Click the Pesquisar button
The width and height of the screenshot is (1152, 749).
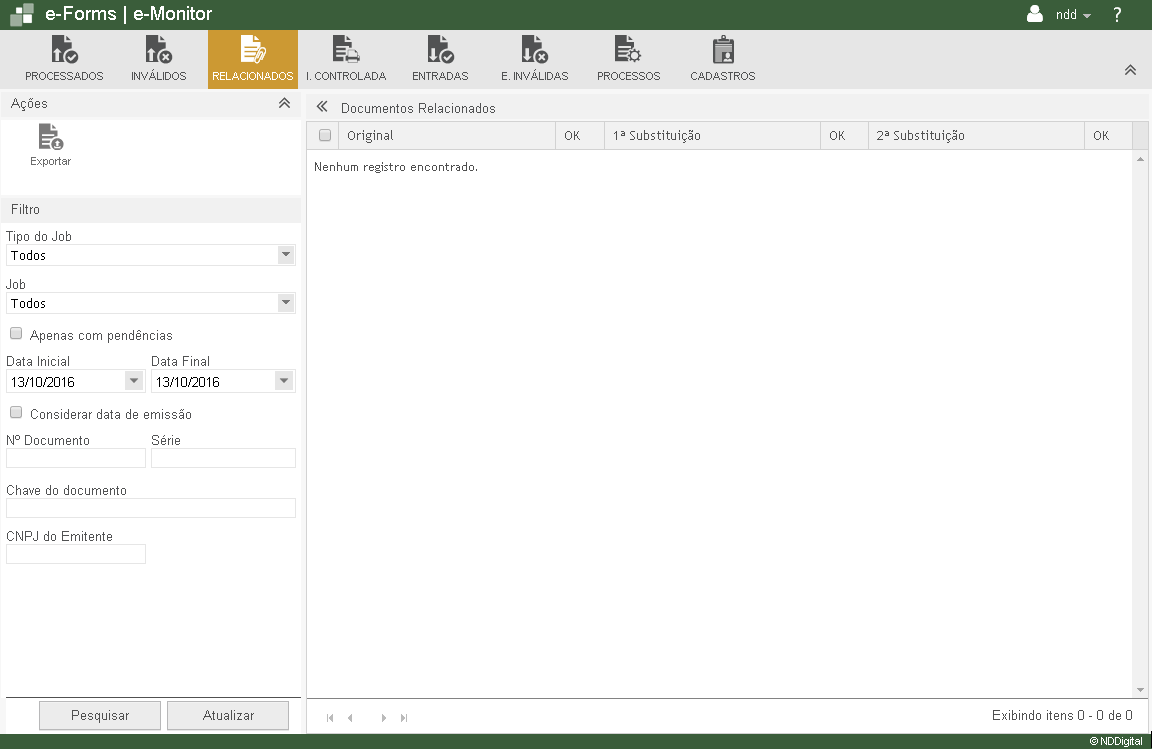(100, 715)
